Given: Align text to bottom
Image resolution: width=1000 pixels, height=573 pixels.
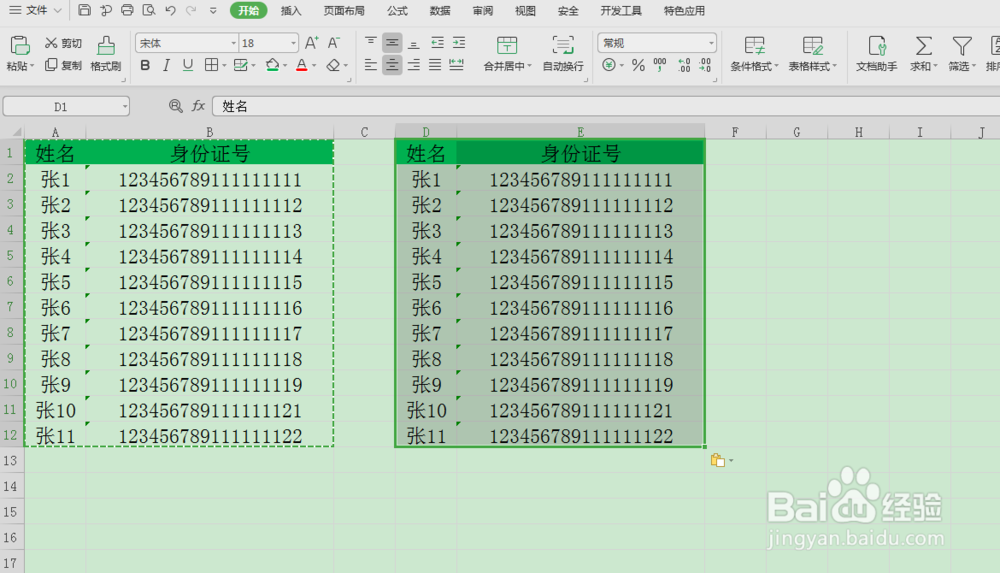Looking at the screenshot, I should coord(414,43).
